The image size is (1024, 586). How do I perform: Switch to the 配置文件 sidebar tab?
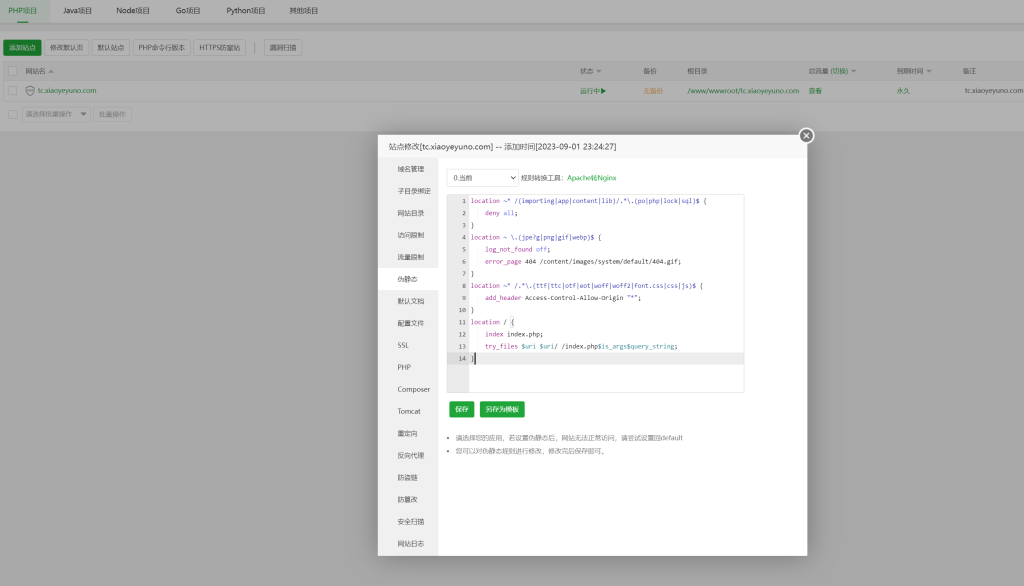point(410,323)
